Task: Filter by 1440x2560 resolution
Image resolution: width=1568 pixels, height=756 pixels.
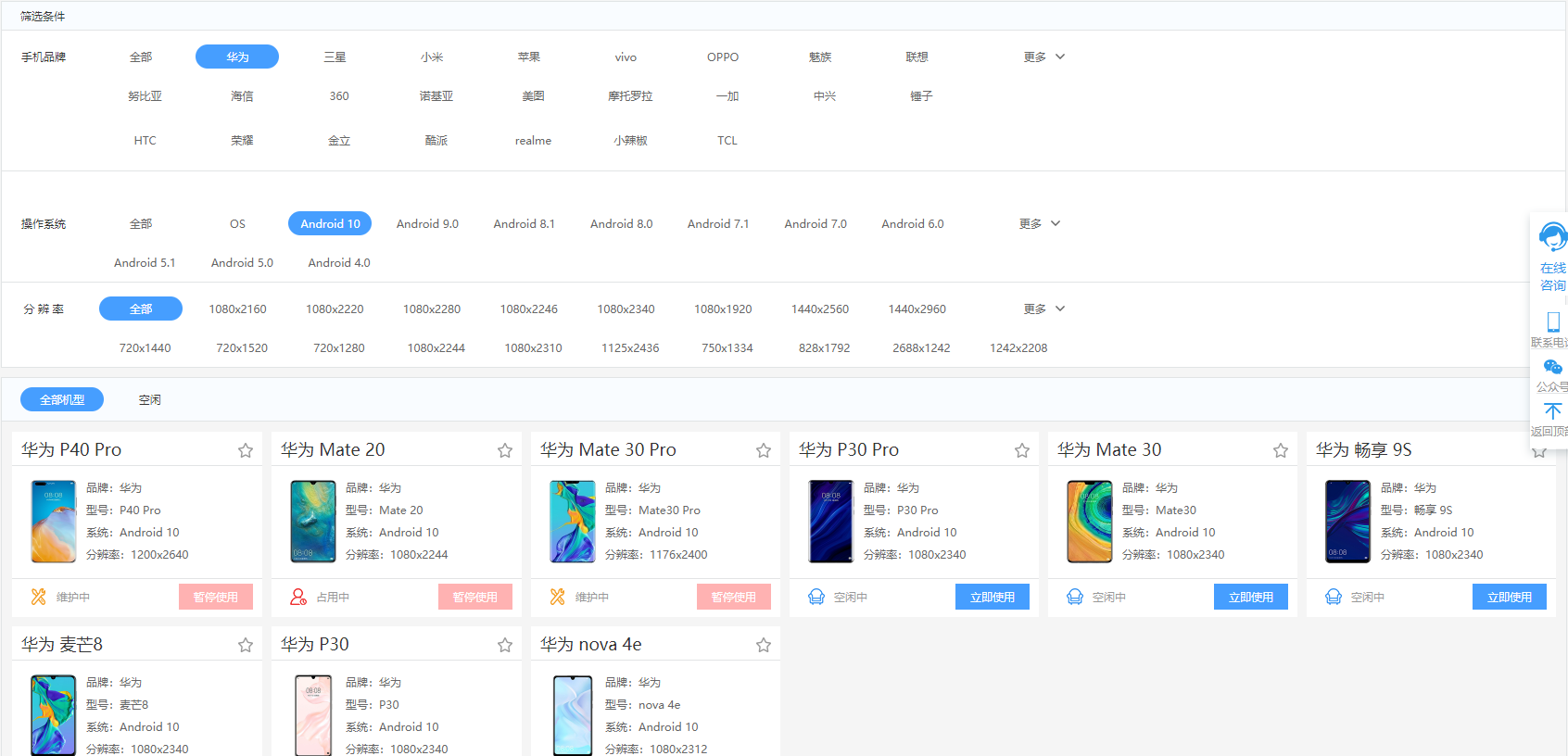Action: click(x=820, y=309)
